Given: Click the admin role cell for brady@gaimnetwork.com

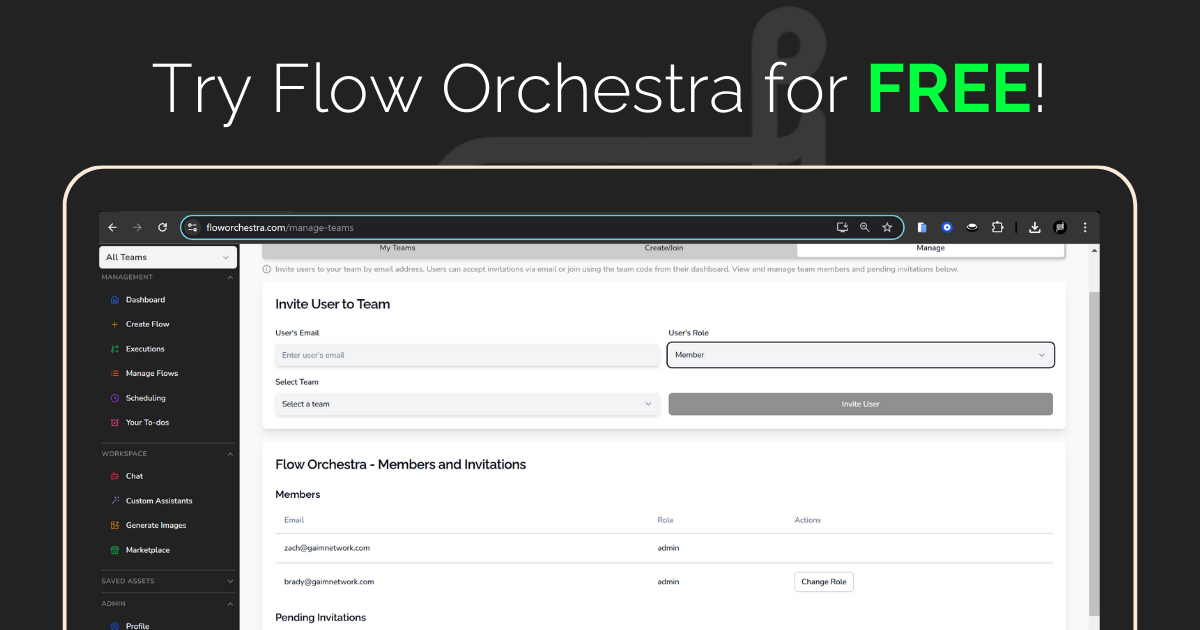Looking at the screenshot, I should pyautogui.click(x=668, y=582).
